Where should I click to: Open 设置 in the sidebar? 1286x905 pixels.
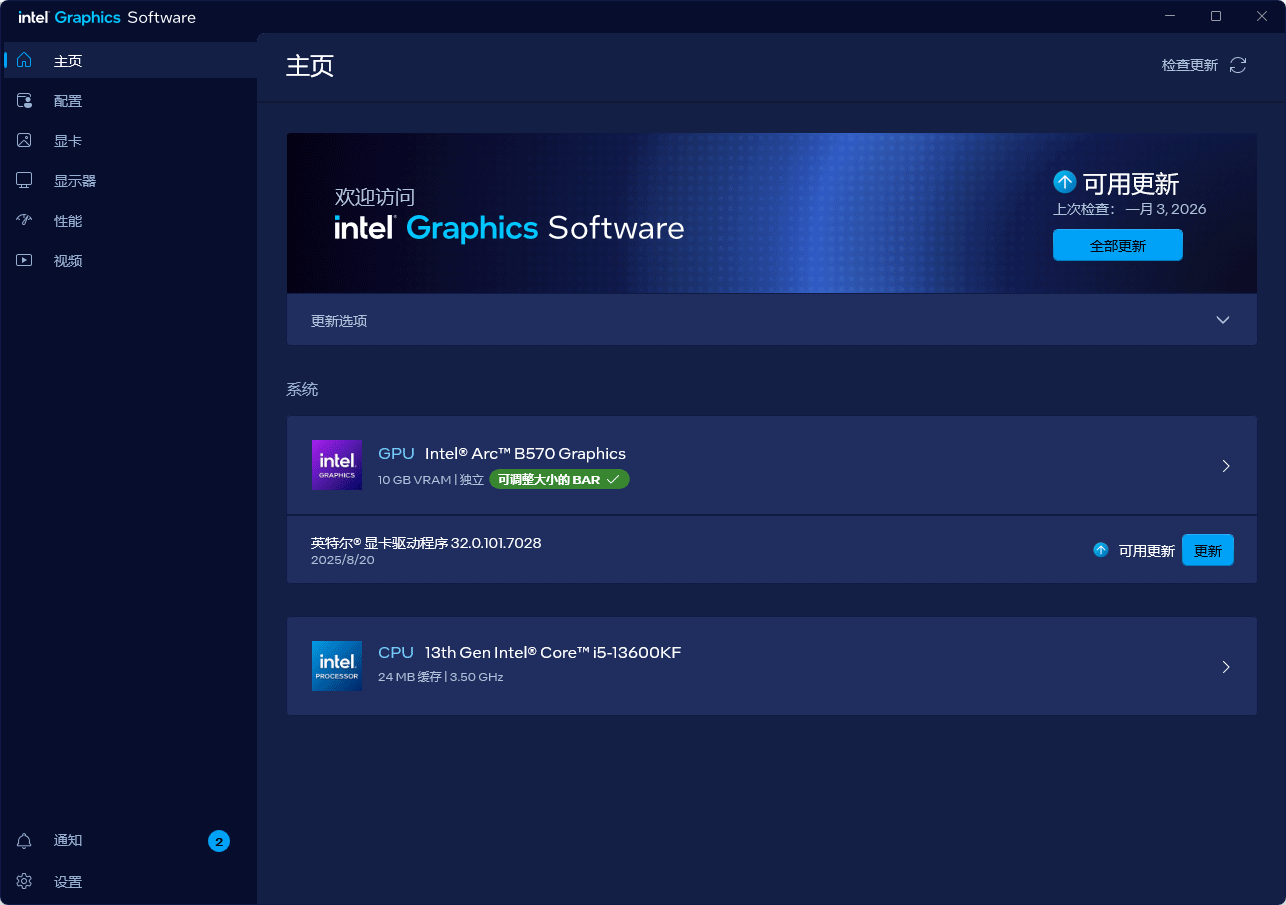130,882
